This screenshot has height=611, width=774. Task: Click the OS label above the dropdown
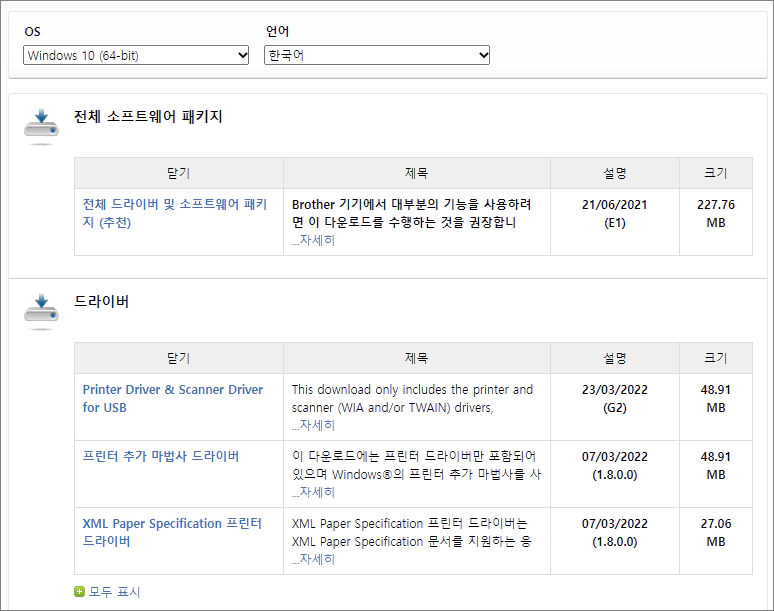click(x=33, y=32)
